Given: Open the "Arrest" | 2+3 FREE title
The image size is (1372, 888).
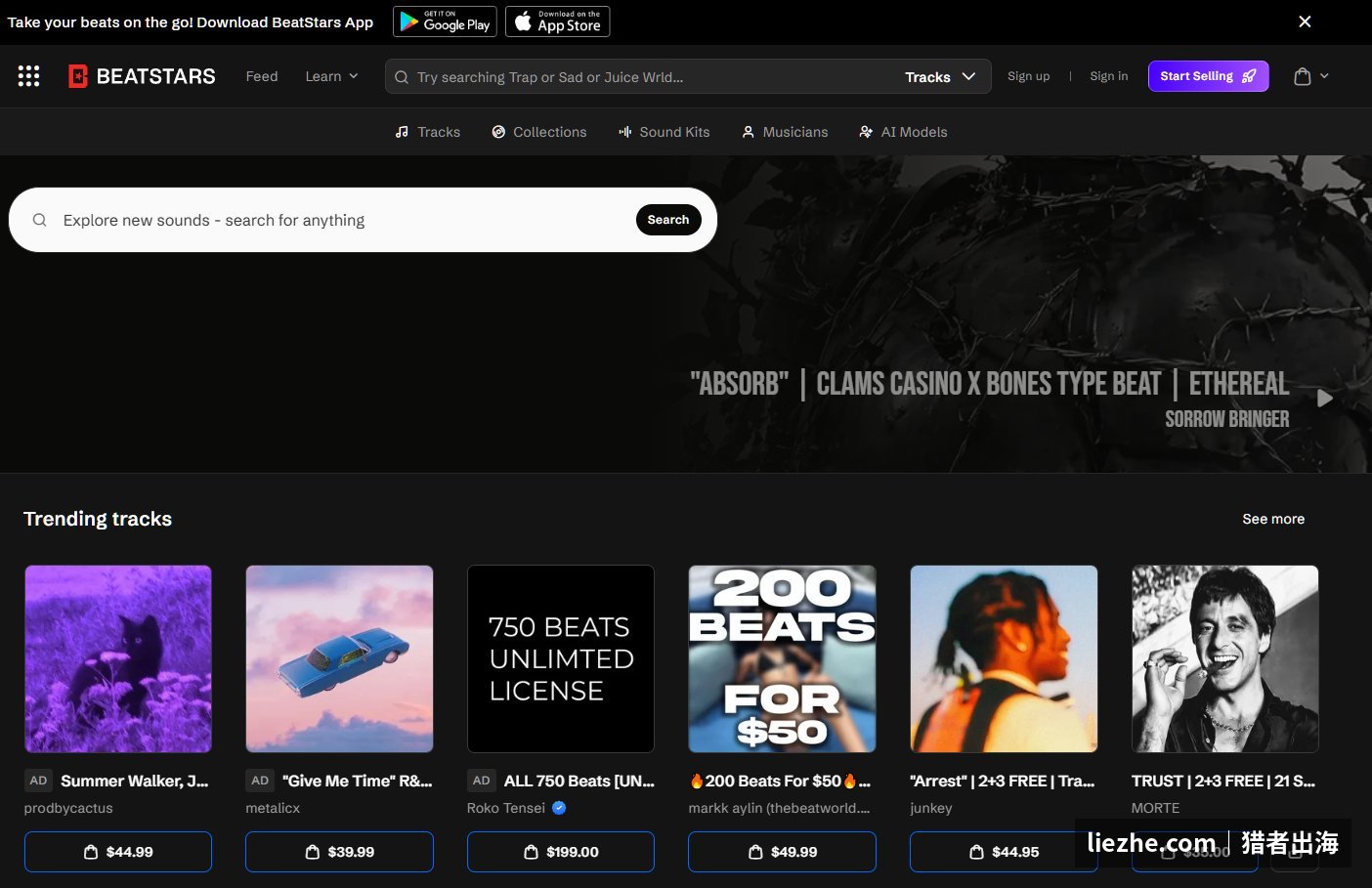Looking at the screenshot, I should (1003, 781).
